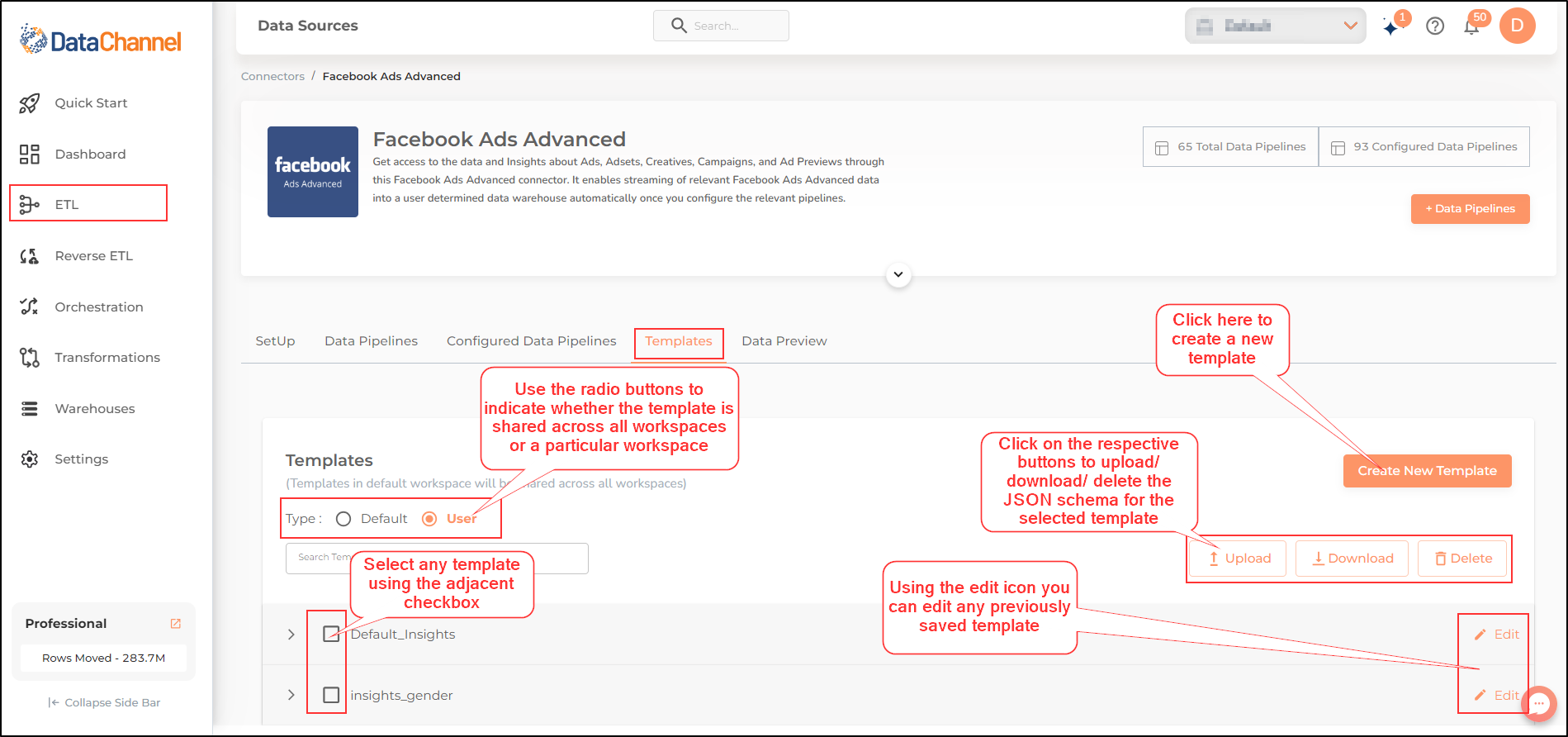Open the Configured Data Pipelines tab
The height and width of the screenshot is (737, 1568).
(532, 341)
